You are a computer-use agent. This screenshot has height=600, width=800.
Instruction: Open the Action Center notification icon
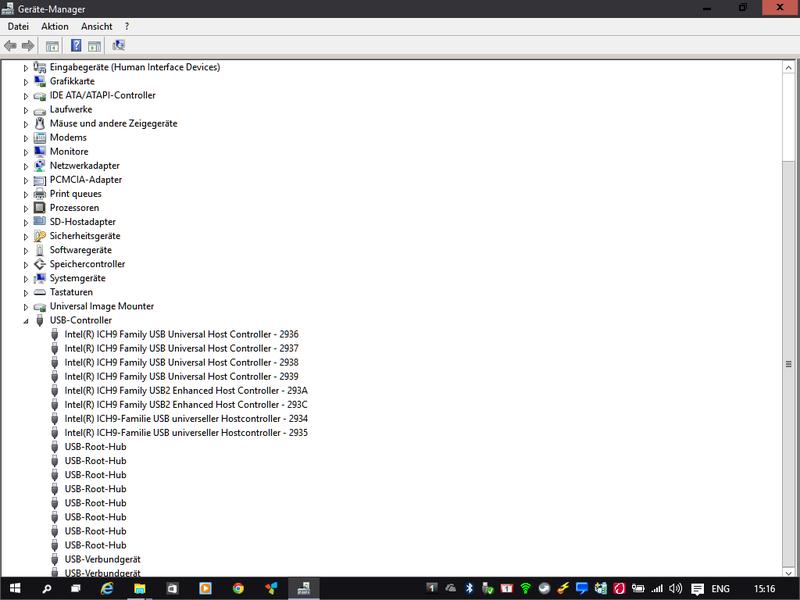tap(697, 589)
